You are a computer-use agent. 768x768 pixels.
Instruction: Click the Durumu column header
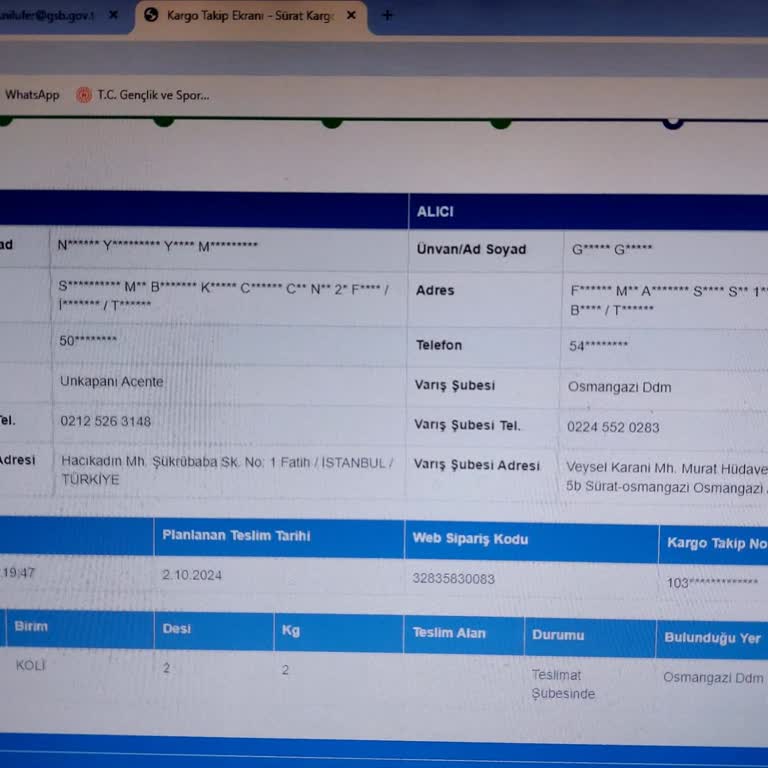point(558,635)
